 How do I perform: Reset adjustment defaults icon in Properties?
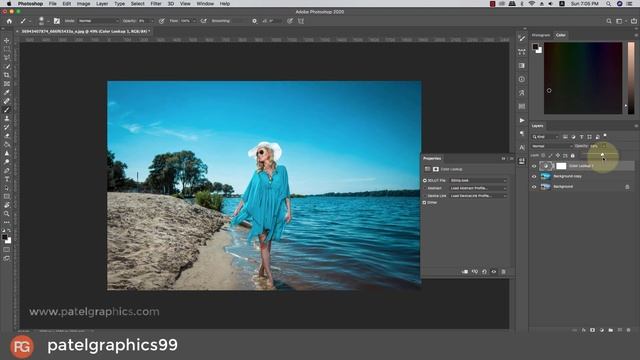(x=484, y=271)
